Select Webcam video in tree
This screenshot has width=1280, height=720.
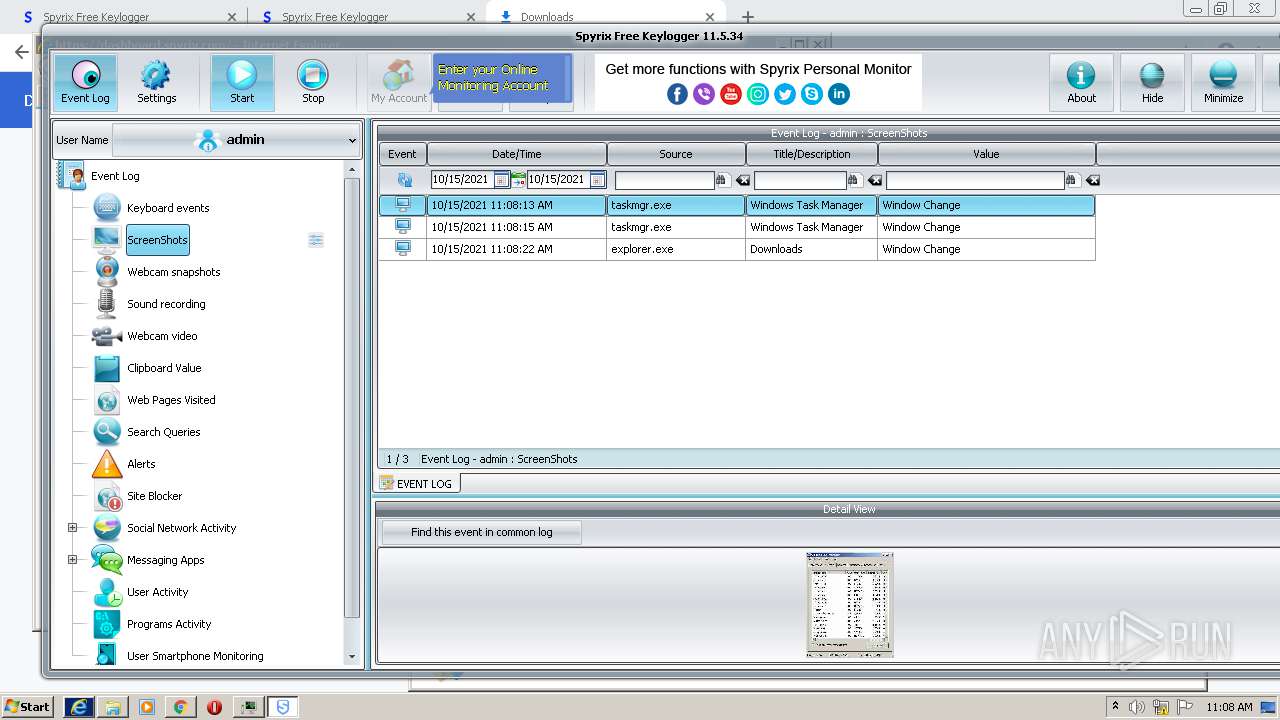[162, 336]
